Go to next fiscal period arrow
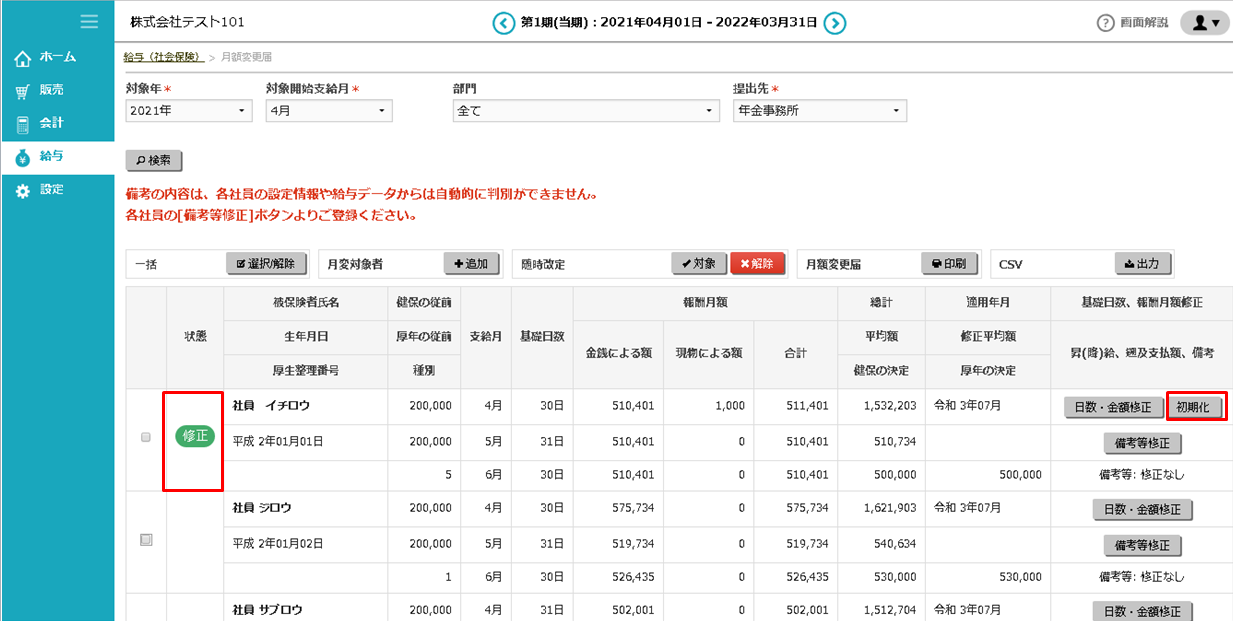 836,22
